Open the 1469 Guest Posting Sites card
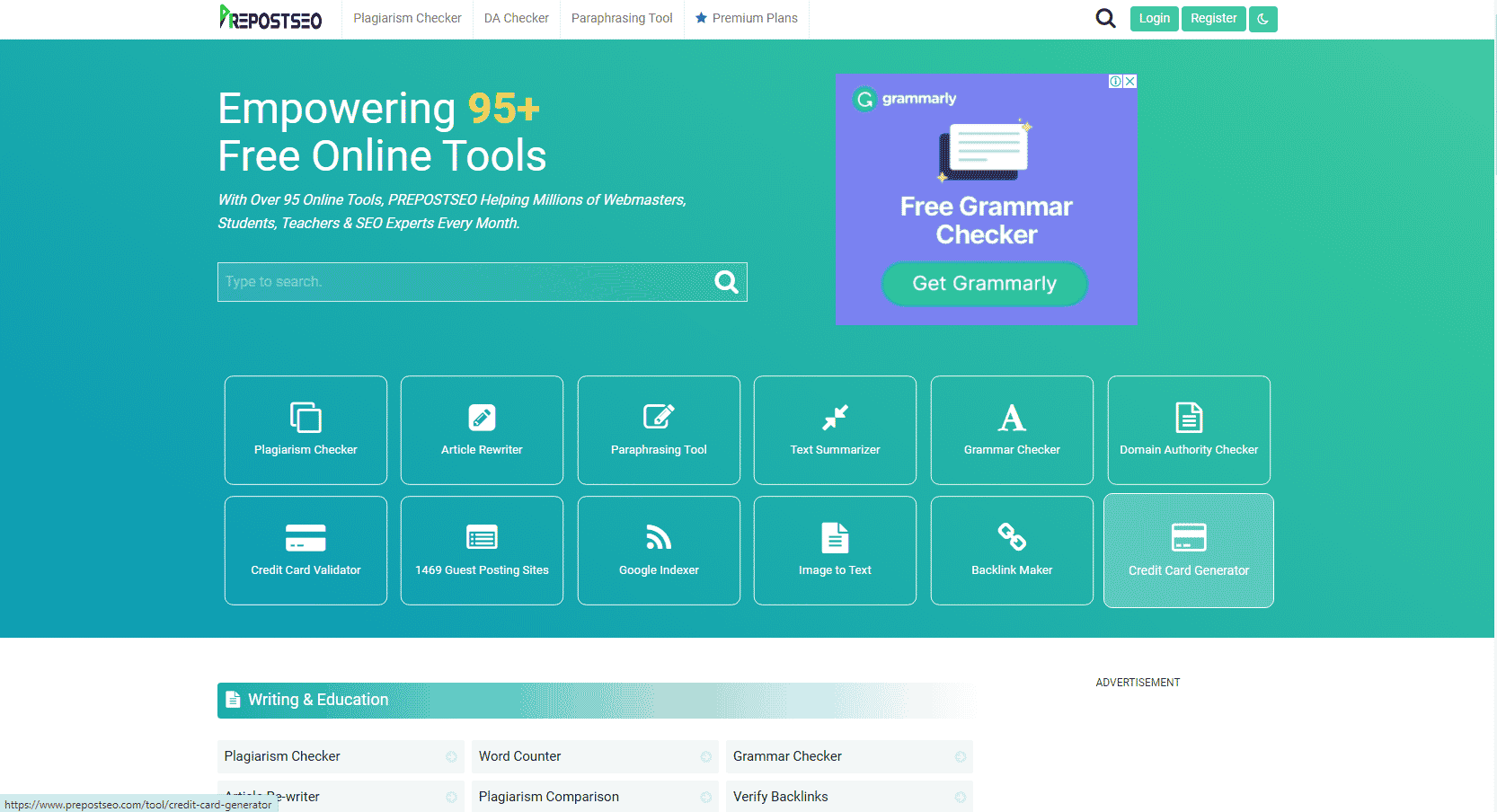 482,551
